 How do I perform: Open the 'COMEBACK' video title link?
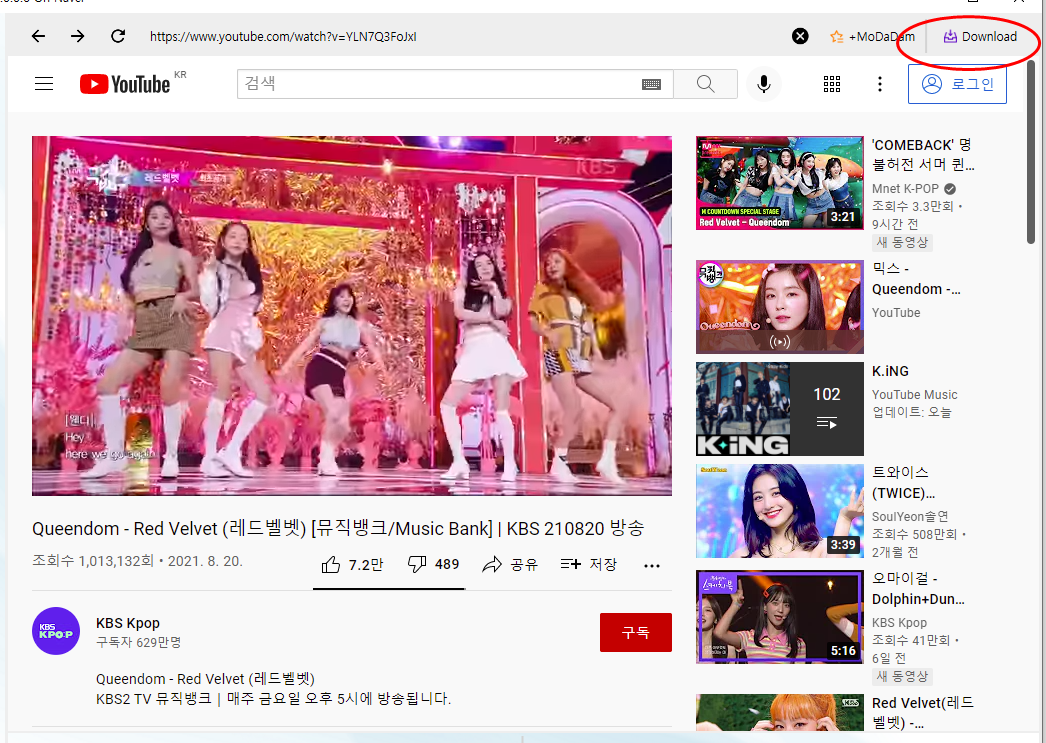(x=923, y=155)
